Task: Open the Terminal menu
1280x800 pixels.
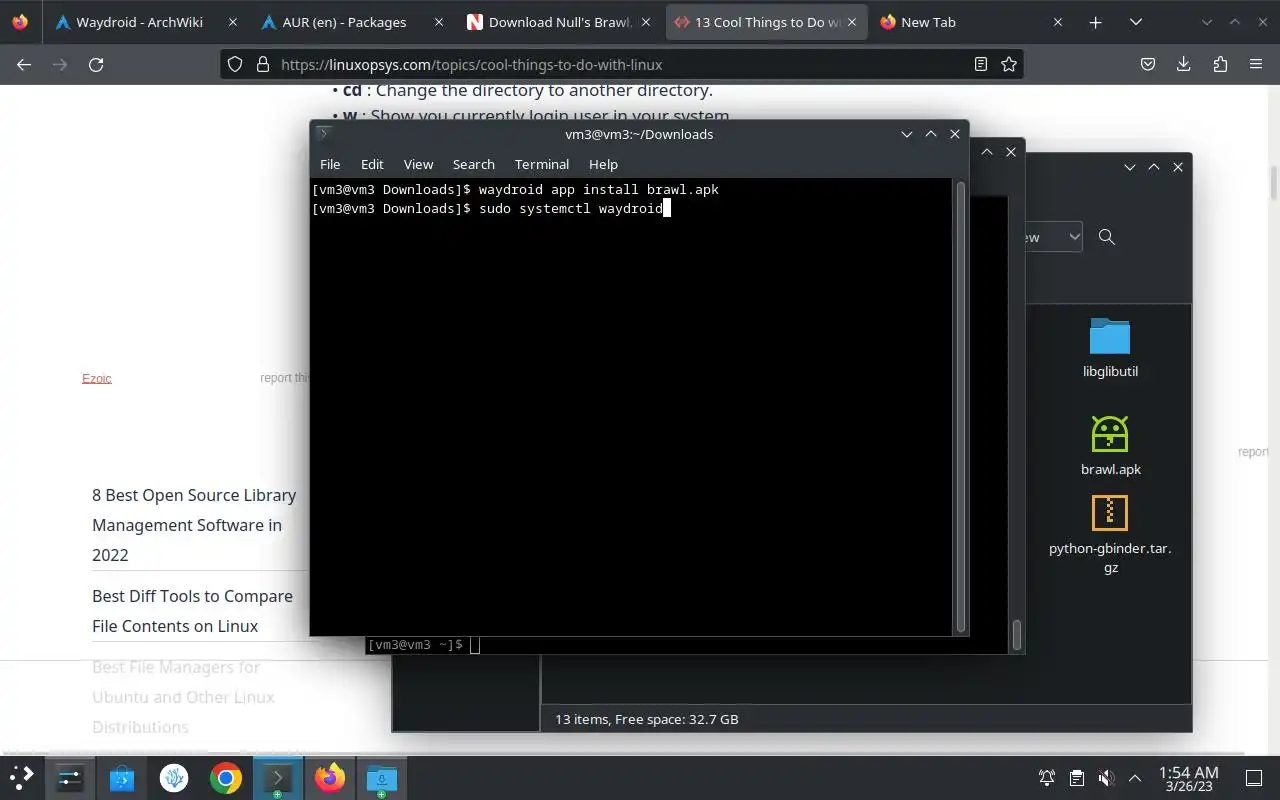Action: tap(542, 164)
